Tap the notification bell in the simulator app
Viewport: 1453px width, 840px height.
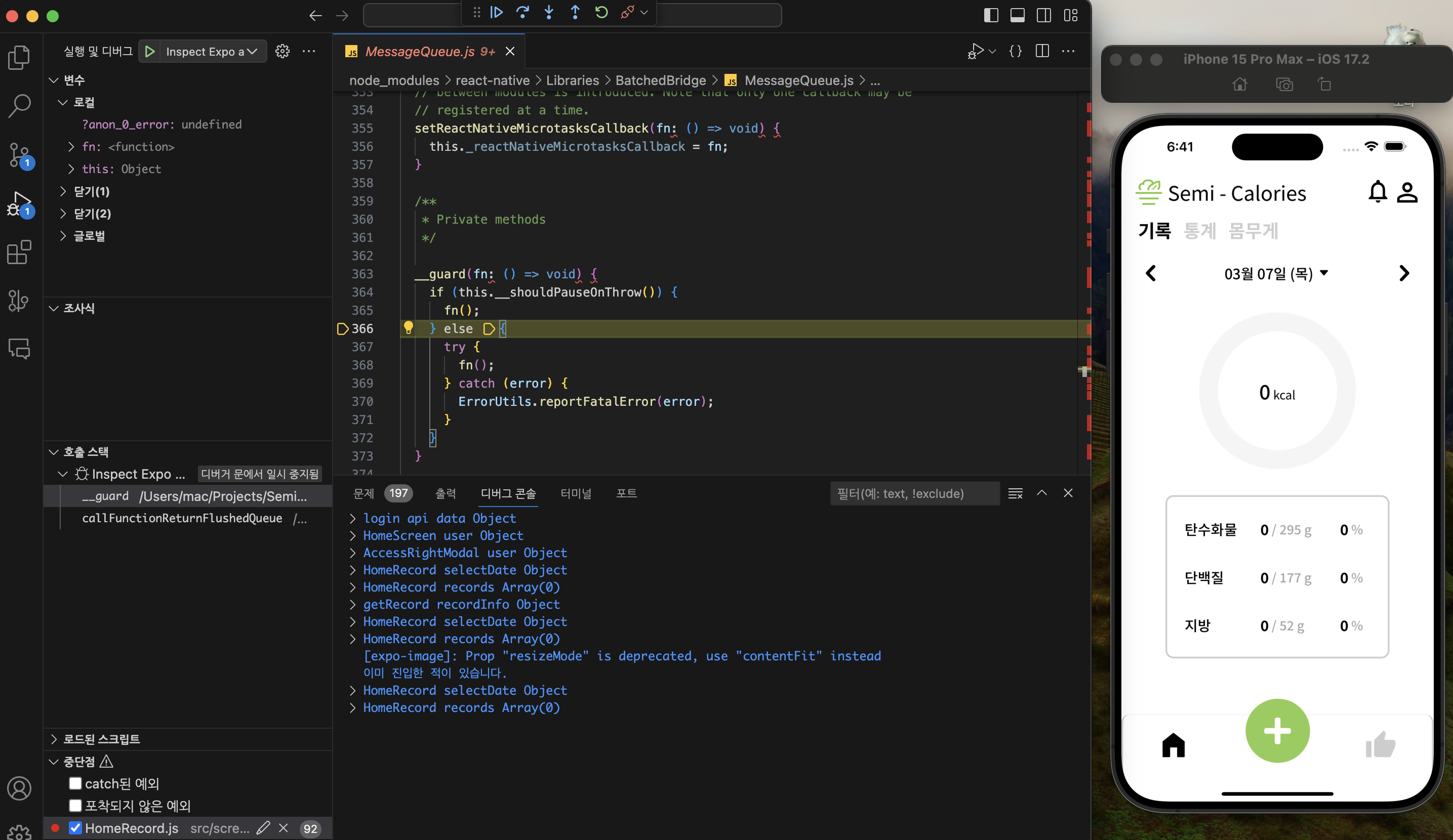pyautogui.click(x=1378, y=192)
